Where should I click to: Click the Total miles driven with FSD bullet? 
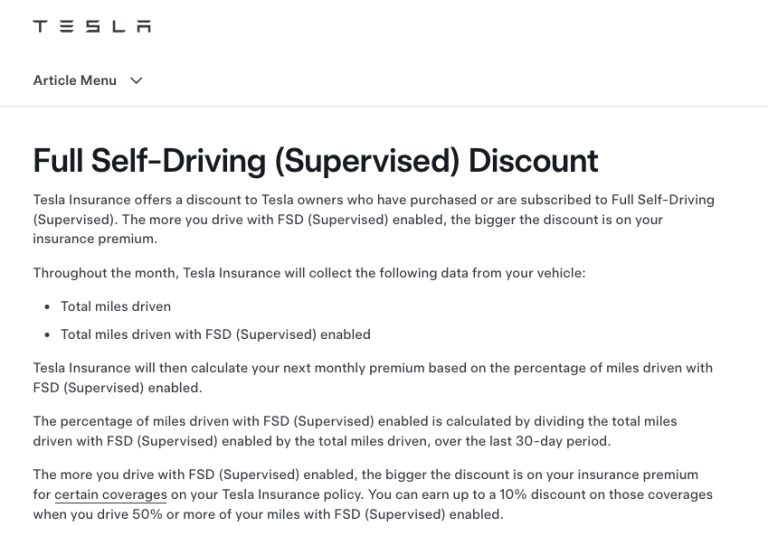[216, 335]
